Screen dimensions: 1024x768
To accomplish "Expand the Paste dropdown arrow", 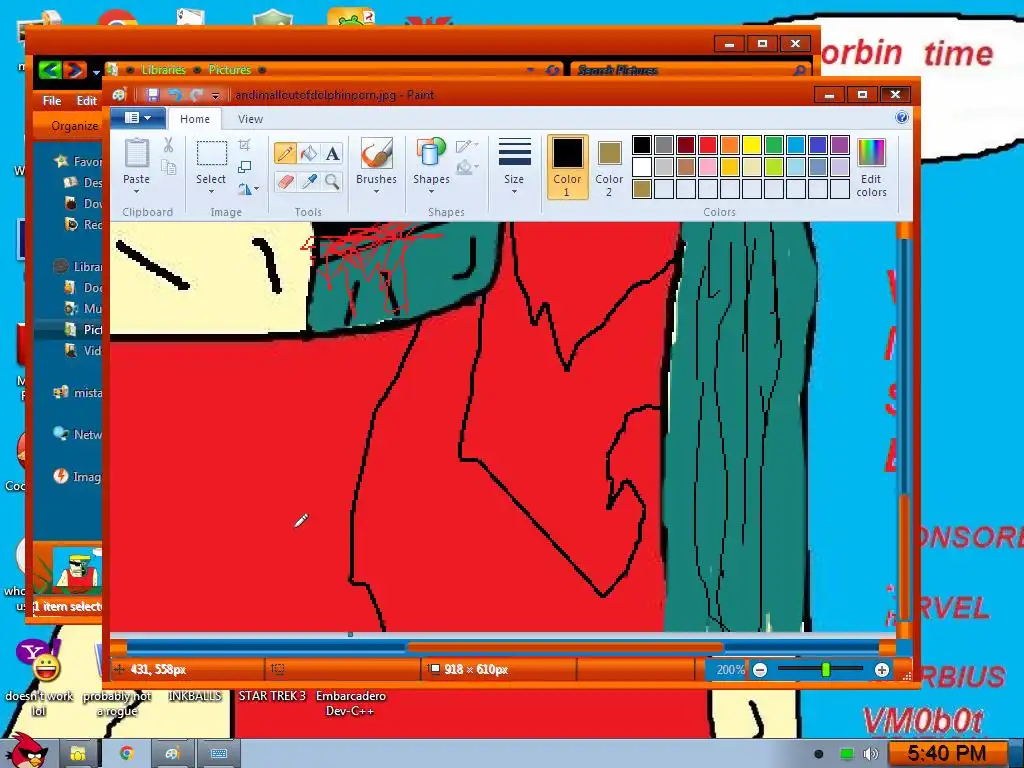I will tap(136, 191).
